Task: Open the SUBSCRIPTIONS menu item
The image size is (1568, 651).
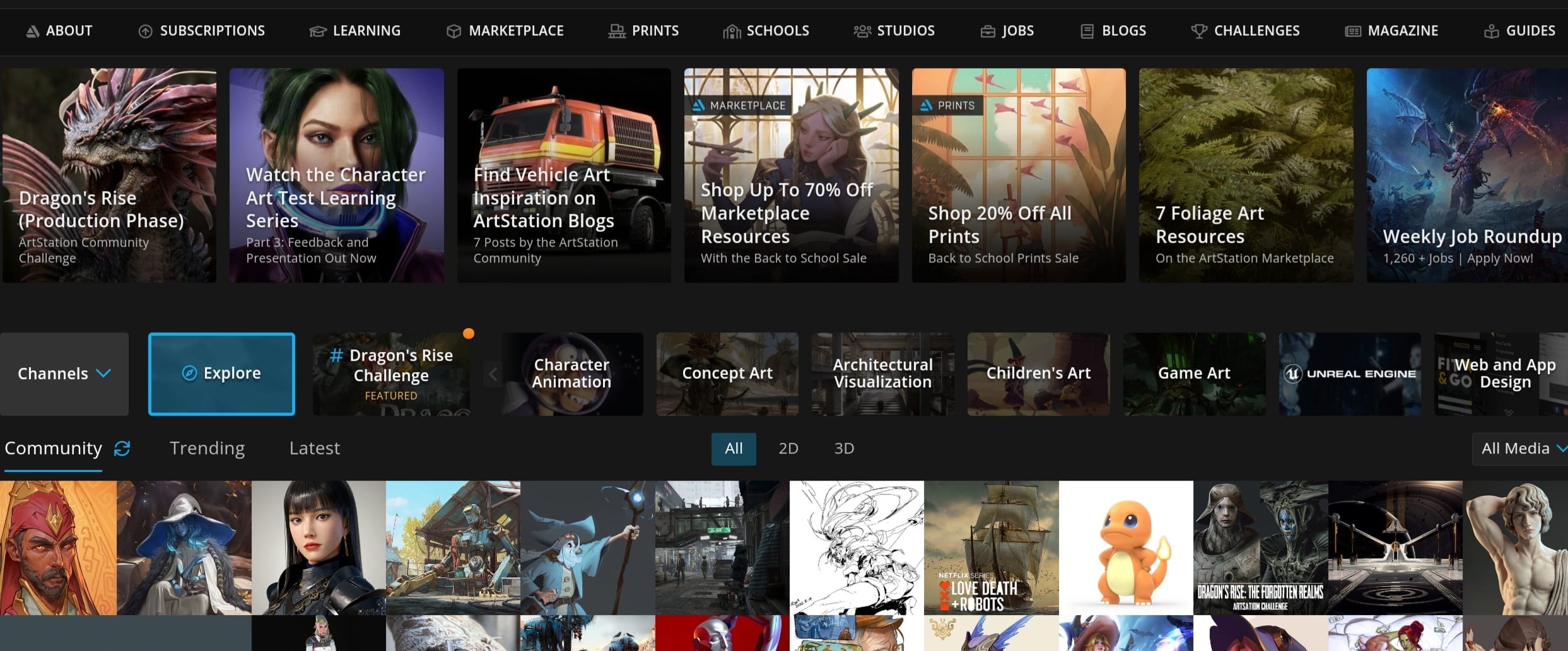Action: click(x=201, y=31)
